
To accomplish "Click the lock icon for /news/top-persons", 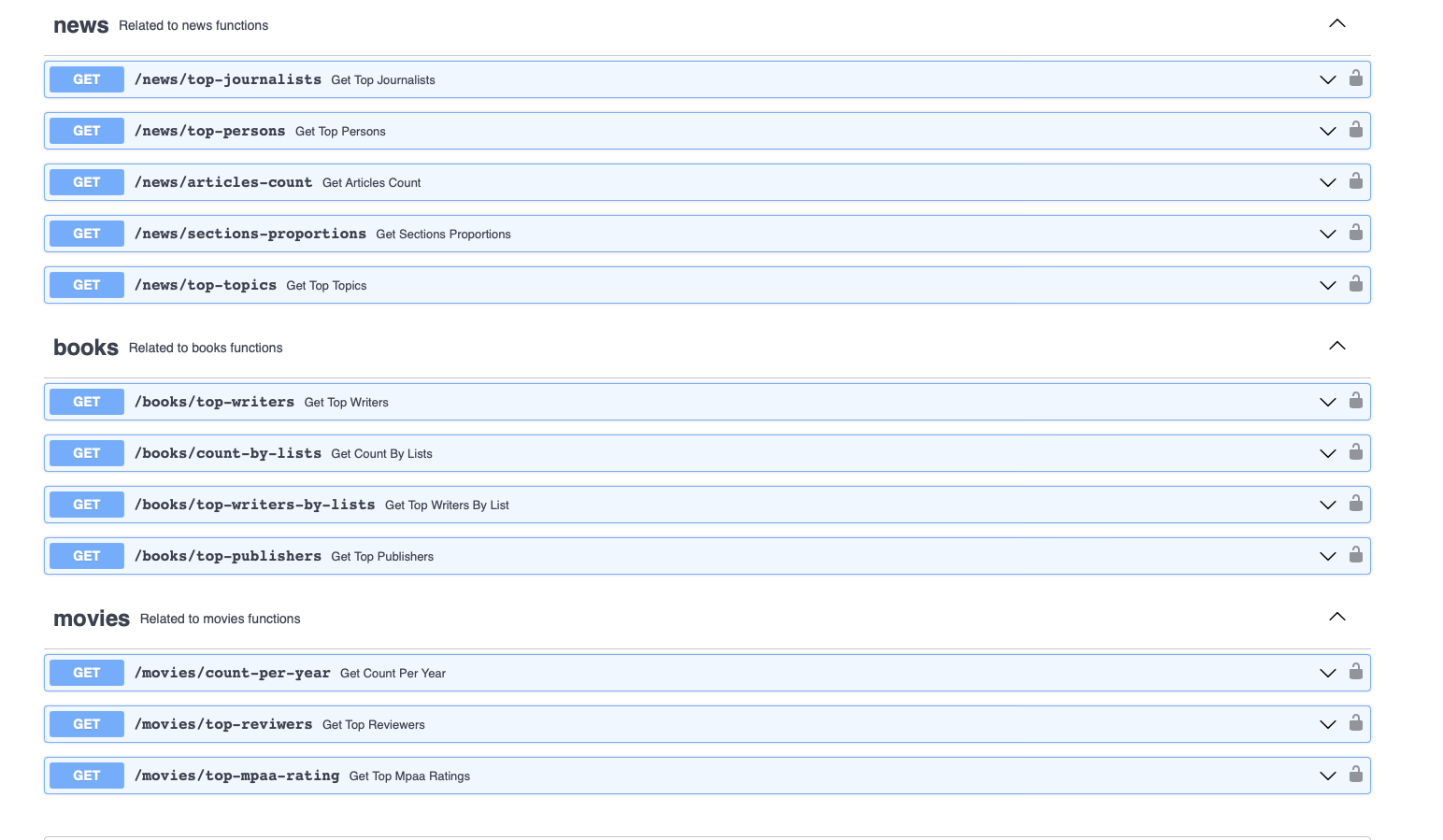I will click(1355, 130).
